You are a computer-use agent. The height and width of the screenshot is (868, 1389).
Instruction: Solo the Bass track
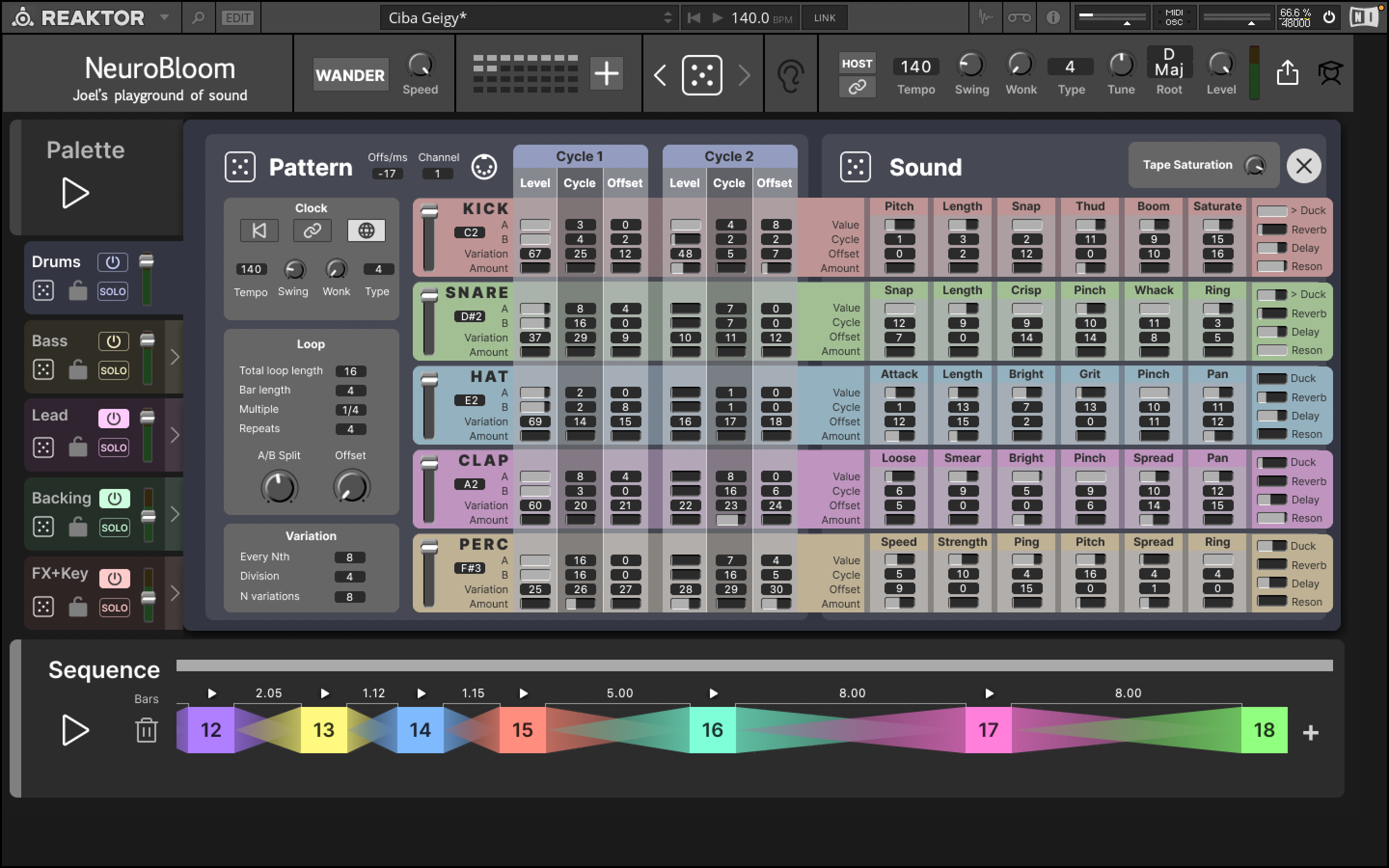click(x=113, y=370)
